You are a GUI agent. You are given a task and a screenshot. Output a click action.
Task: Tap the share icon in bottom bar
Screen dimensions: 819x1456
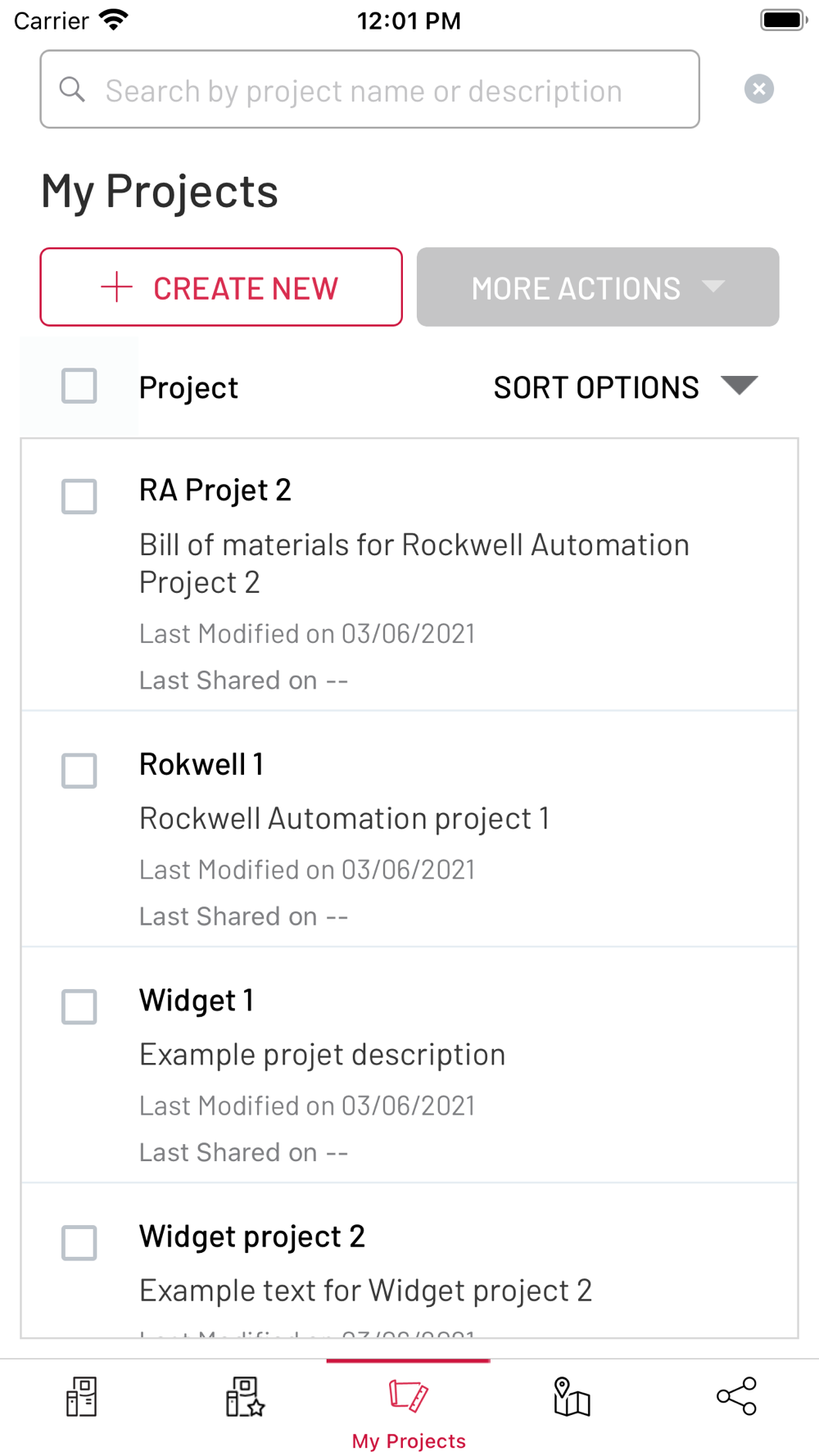click(x=736, y=1396)
